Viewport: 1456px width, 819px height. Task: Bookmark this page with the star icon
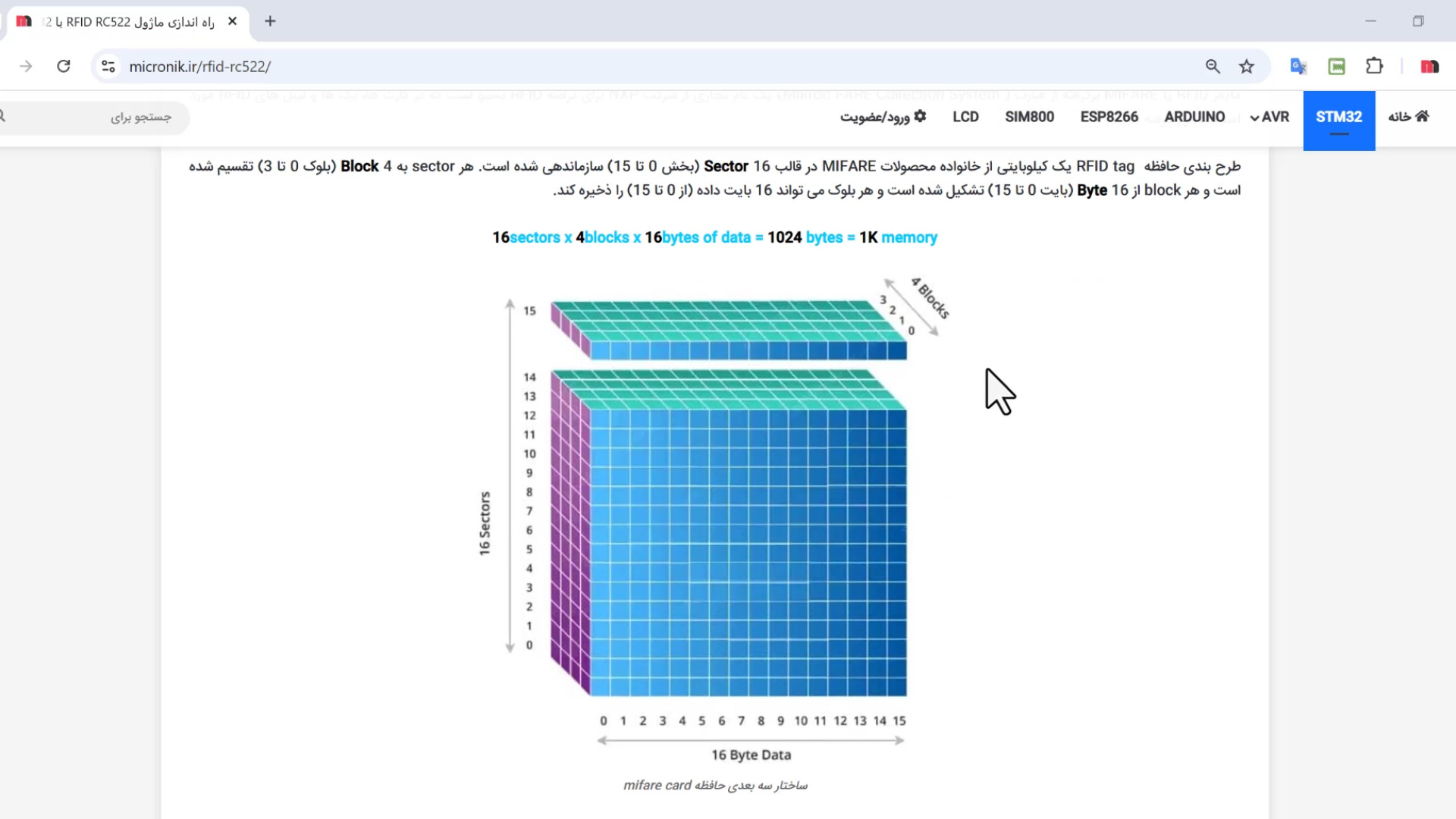pos(1247,67)
